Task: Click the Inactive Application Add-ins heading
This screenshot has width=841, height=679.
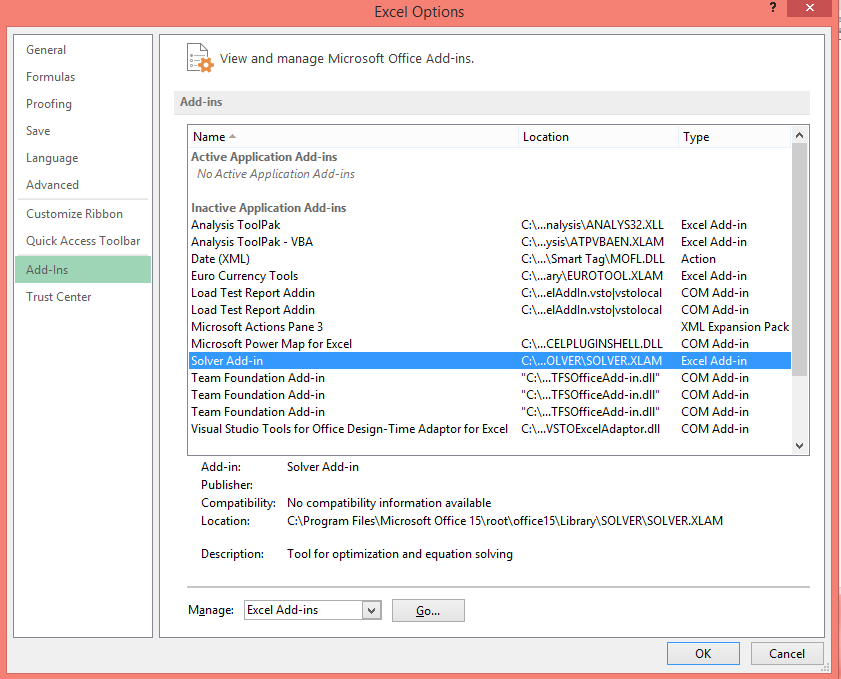Action: click(x=269, y=208)
